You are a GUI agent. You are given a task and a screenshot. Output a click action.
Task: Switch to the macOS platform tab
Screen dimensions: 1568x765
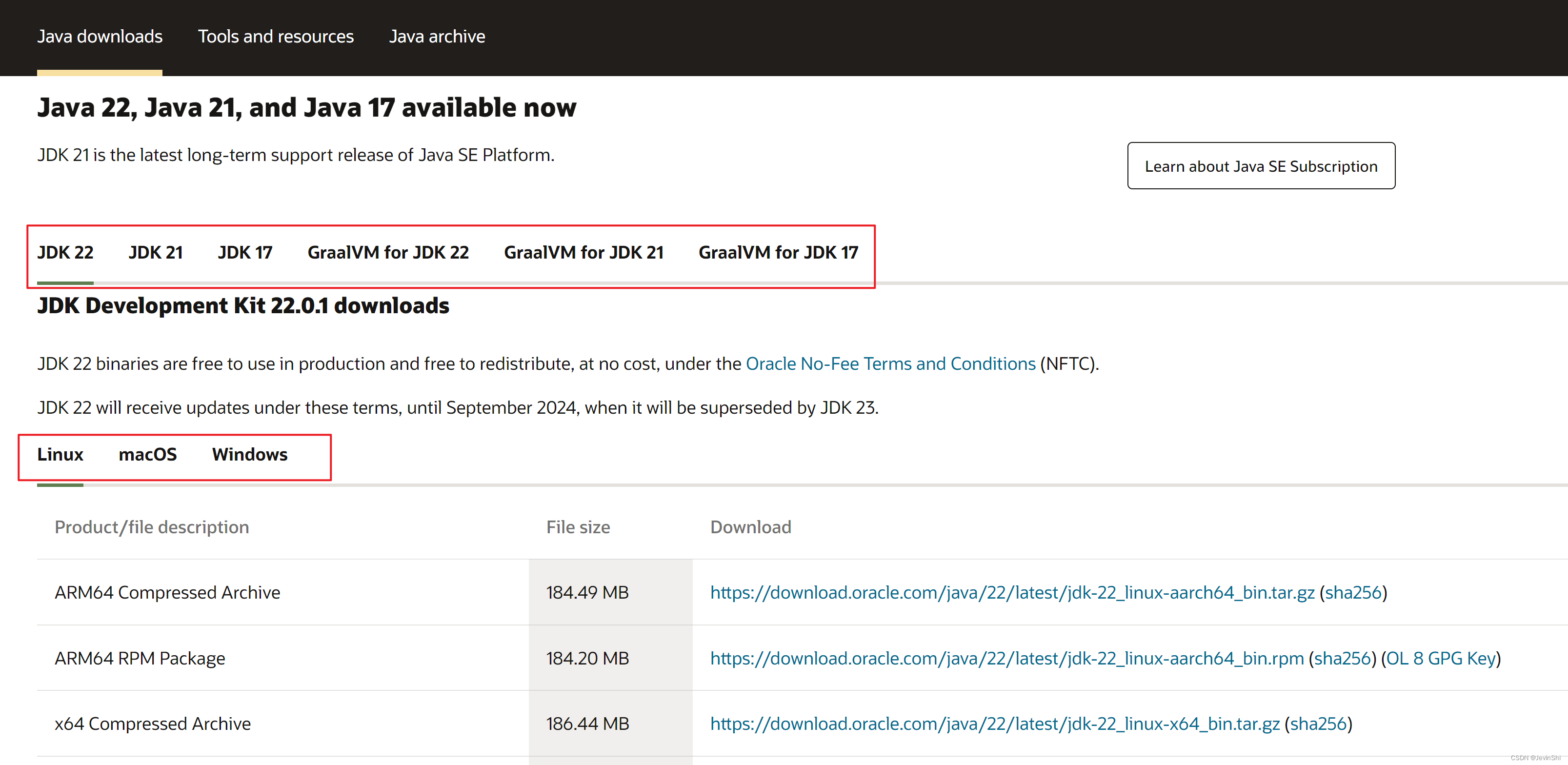point(147,455)
